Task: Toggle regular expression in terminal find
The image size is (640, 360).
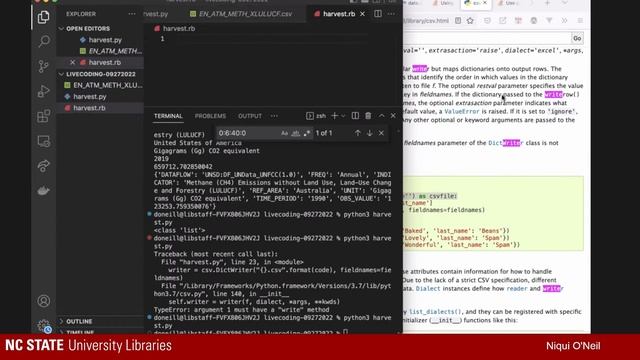Action: pos(307,133)
